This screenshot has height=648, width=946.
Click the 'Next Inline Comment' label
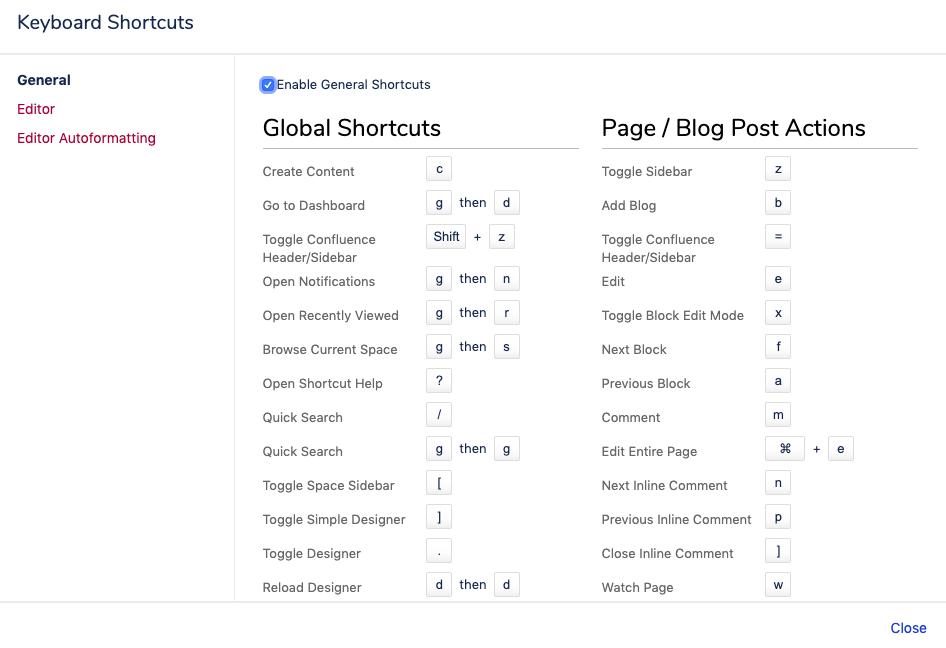[x=664, y=485]
